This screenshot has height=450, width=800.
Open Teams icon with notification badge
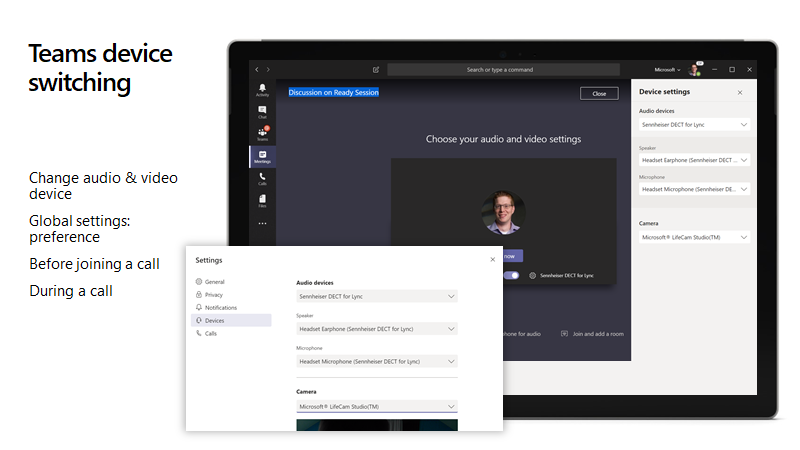click(262, 134)
